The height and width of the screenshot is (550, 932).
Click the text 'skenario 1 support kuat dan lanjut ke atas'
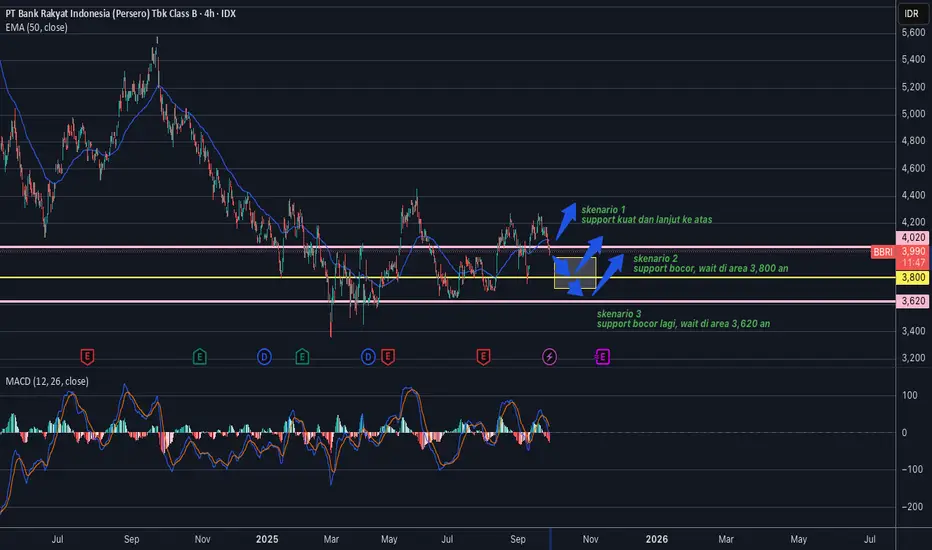(647, 215)
